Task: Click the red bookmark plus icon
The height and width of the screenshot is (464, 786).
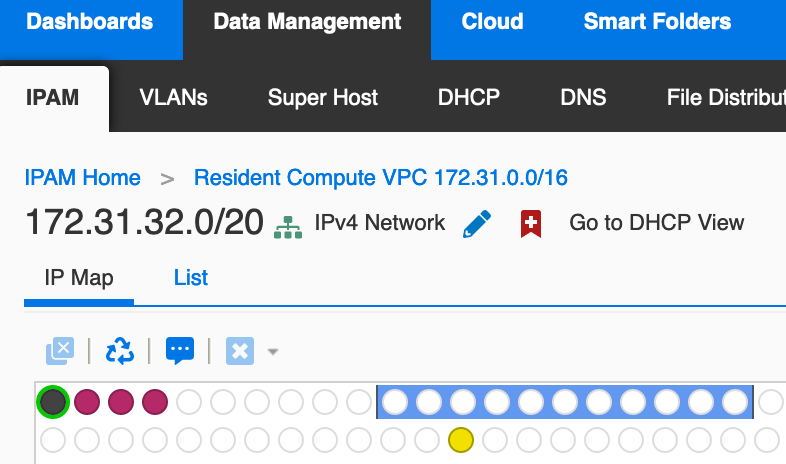Action: point(531,223)
